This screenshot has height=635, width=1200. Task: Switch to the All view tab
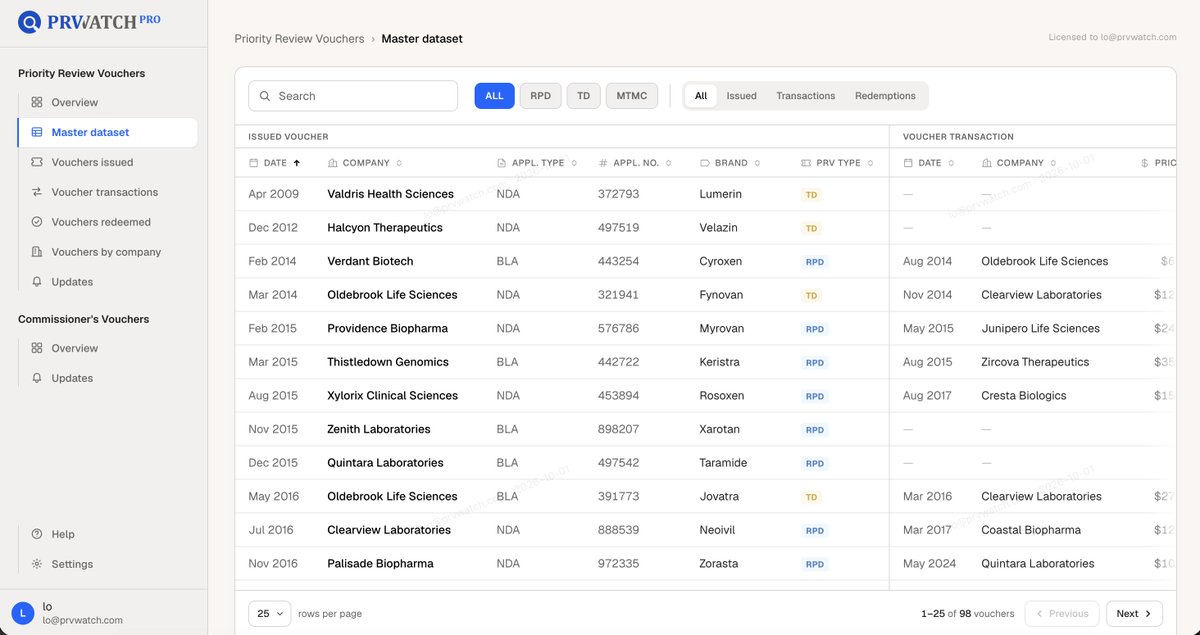click(701, 96)
